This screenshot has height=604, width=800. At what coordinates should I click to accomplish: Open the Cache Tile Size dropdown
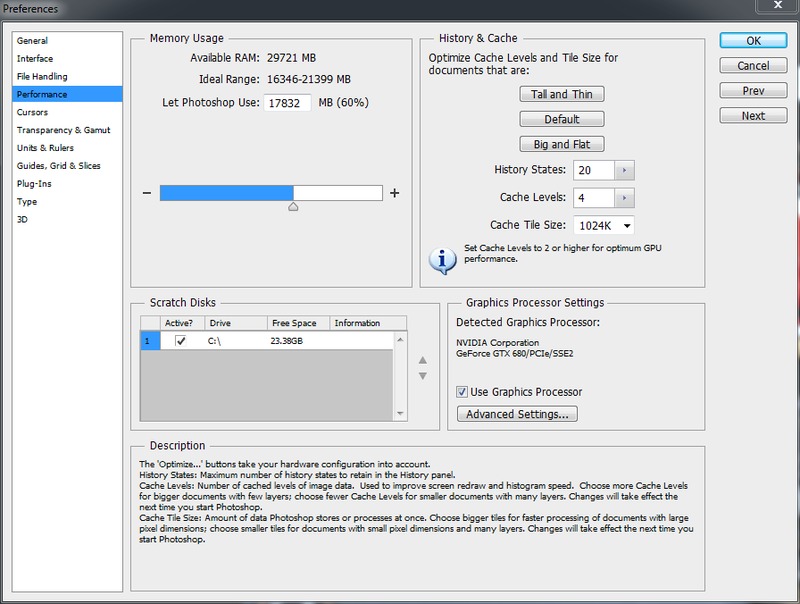point(603,226)
